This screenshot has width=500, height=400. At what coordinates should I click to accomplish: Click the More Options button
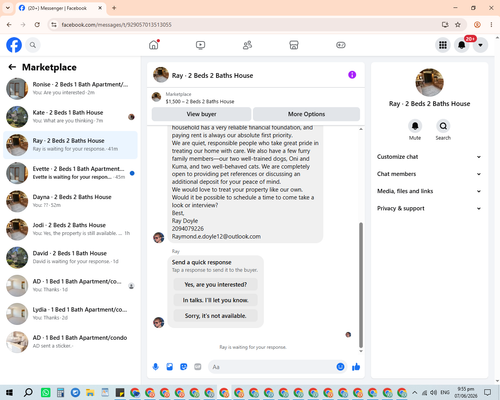[306, 114]
